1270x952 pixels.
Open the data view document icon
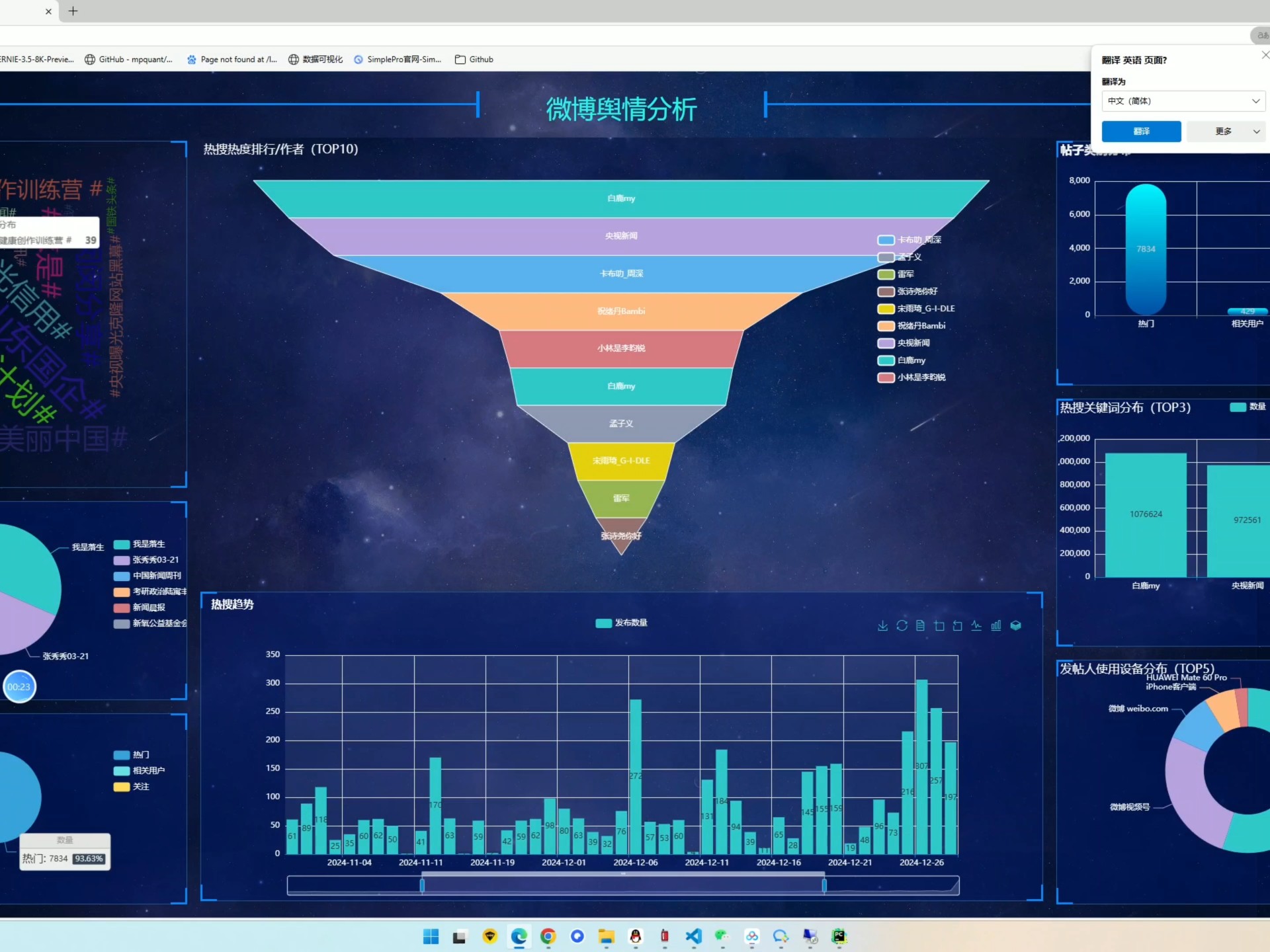920,625
